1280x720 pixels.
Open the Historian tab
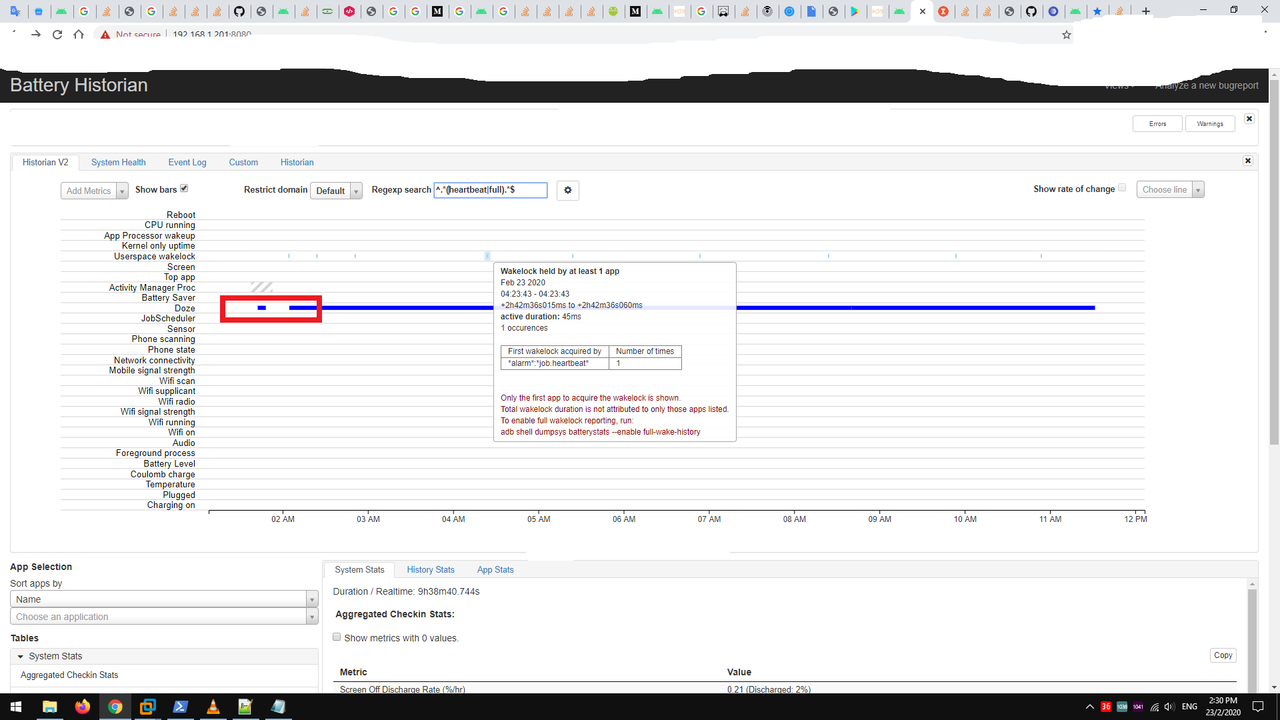coord(297,162)
